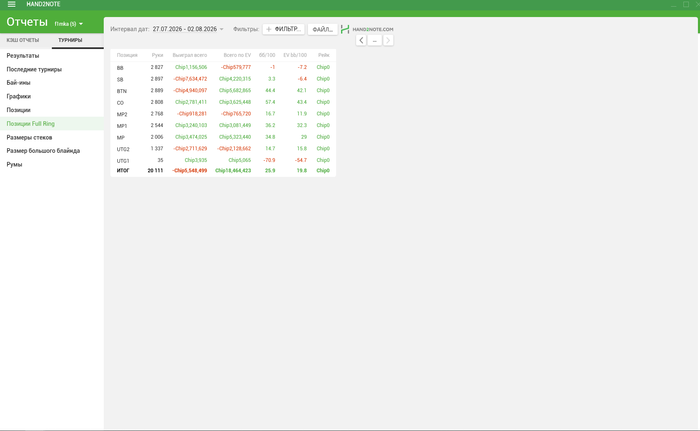This screenshot has height=431, width=700.
Task: Click value Chip3,081,449 in MP1 row
Action: point(235,126)
